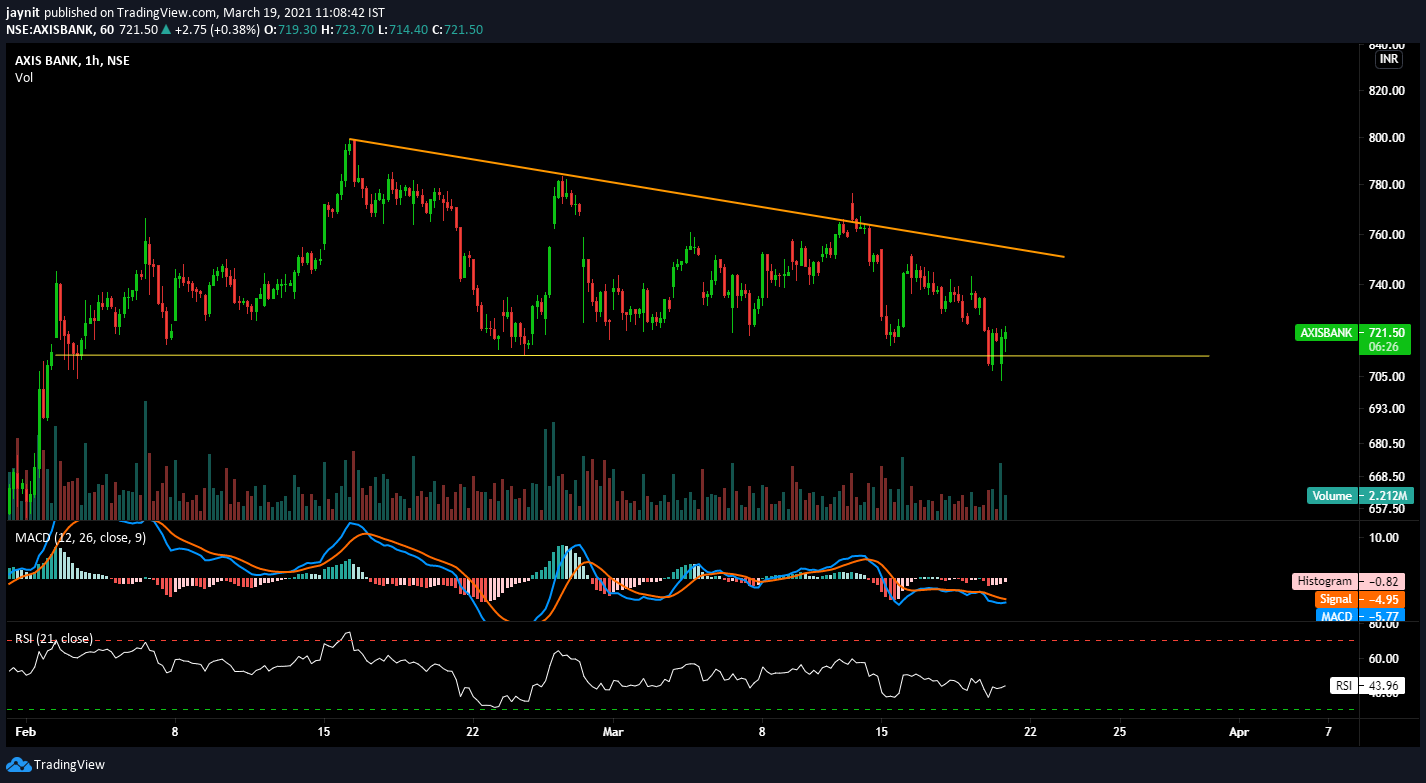The image size is (1426, 783).
Task: Click the jaynit author name
Action: 23,11
